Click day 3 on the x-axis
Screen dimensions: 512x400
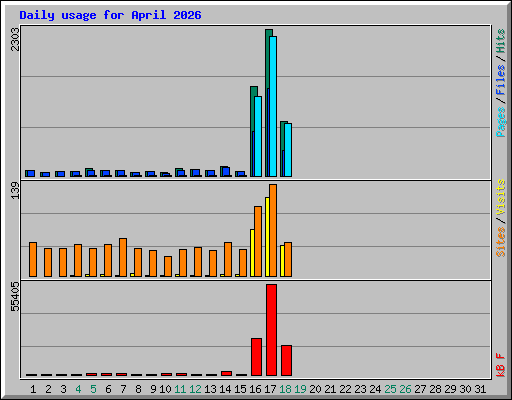coord(63,389)
